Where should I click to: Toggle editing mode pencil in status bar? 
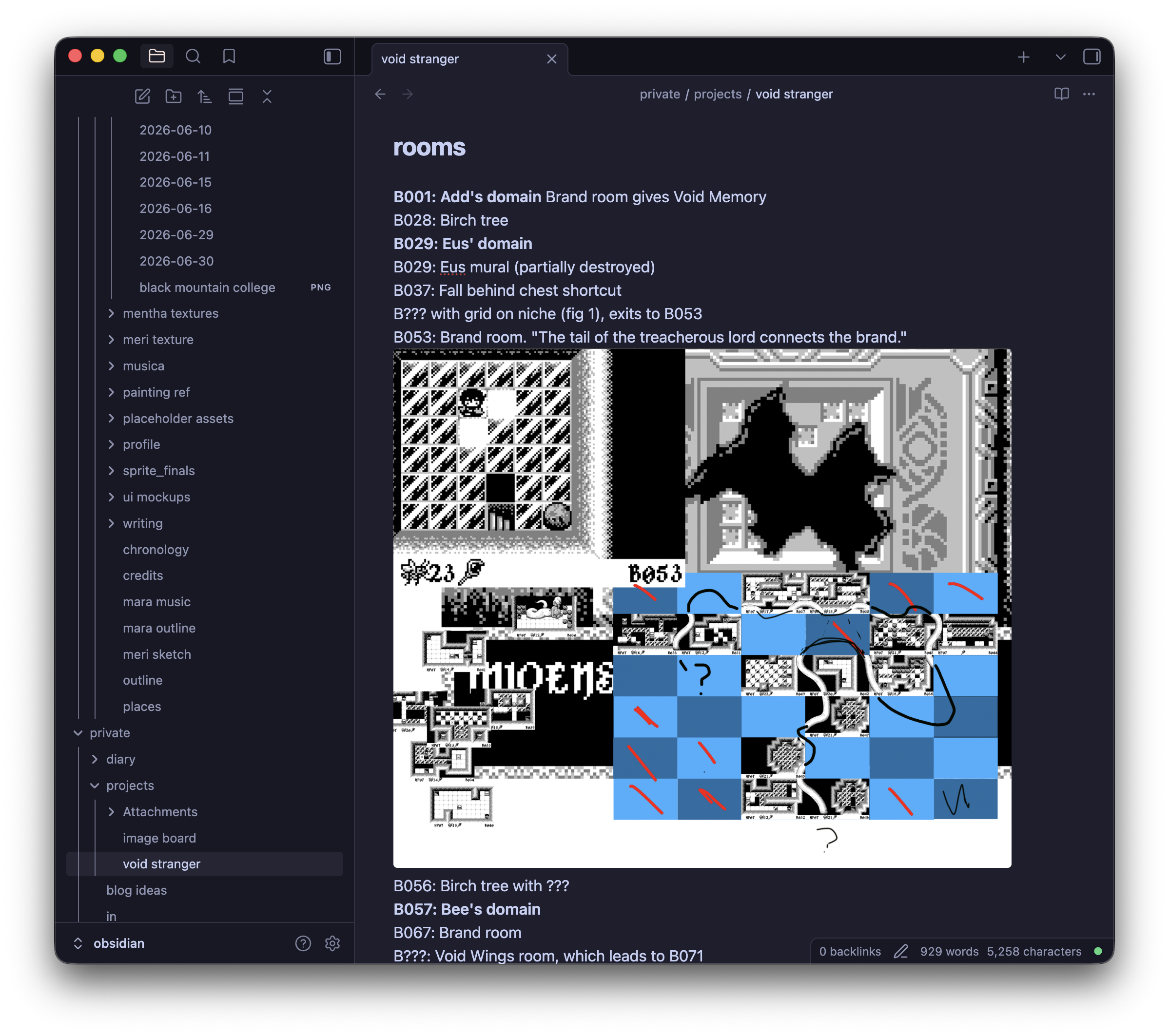[x=901, y=951]
